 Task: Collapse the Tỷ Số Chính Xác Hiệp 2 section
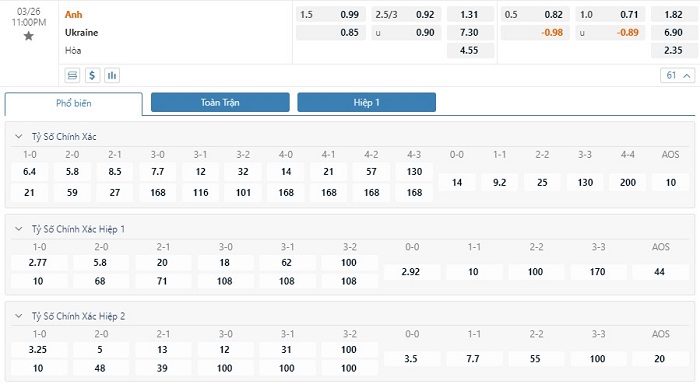19,316
